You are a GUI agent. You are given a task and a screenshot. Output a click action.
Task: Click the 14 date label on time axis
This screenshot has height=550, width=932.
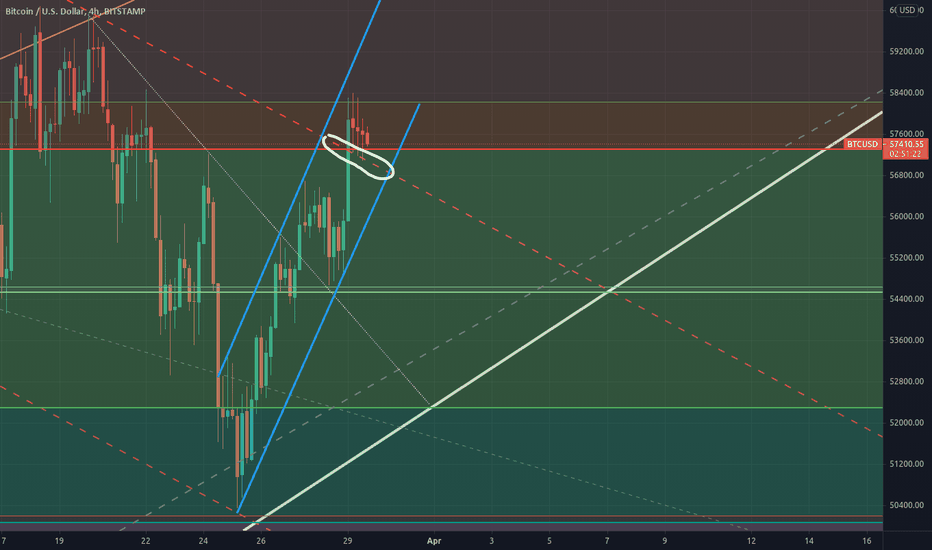(809, 540)
